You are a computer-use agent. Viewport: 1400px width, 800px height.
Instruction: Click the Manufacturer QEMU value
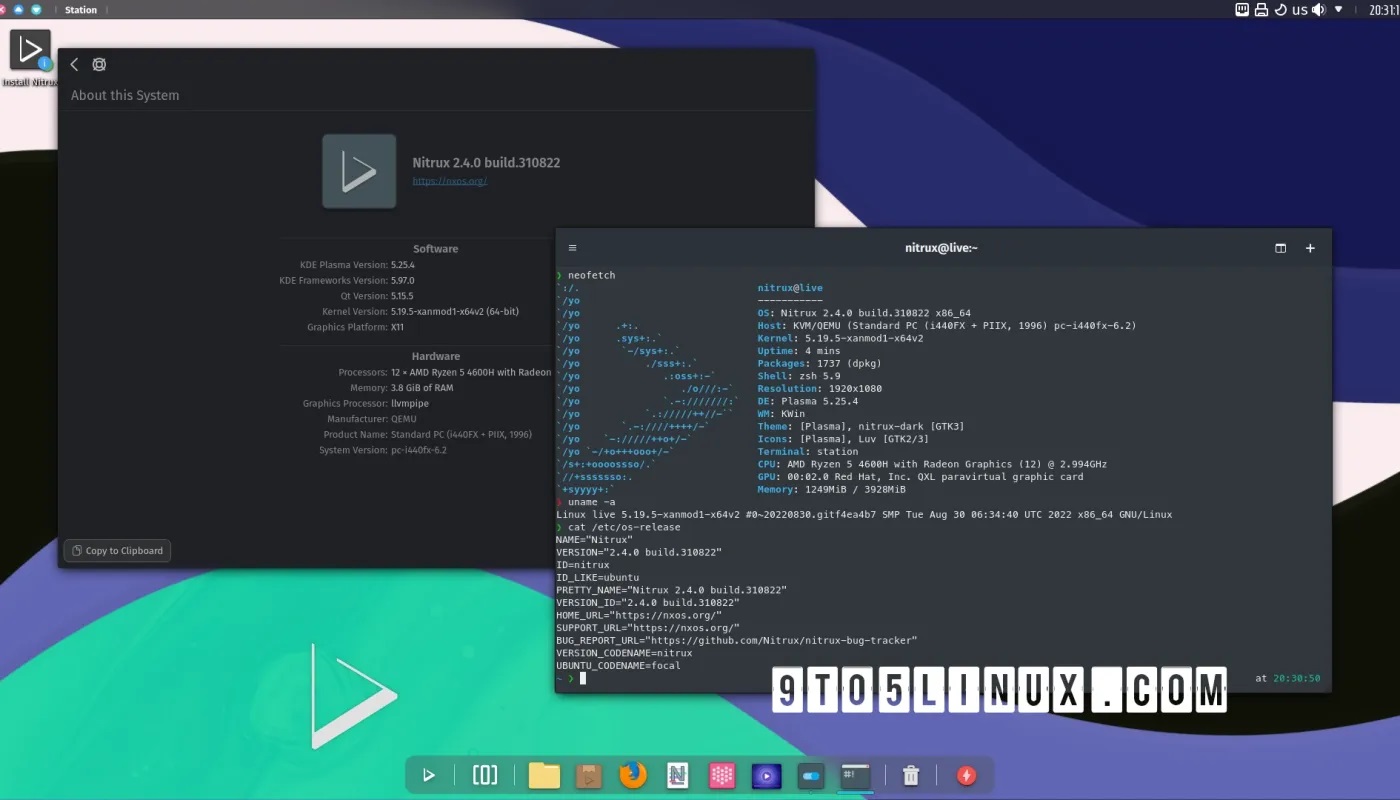click(404, 419)
